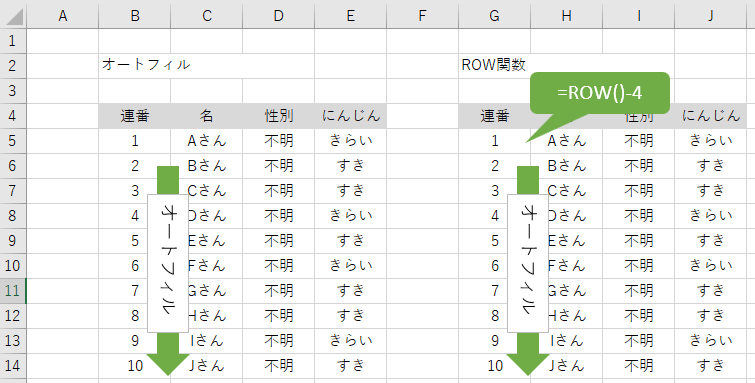The width and height of the screenshot is (755, 383).
Task: Click すき in cell J6
Action: 711,166
